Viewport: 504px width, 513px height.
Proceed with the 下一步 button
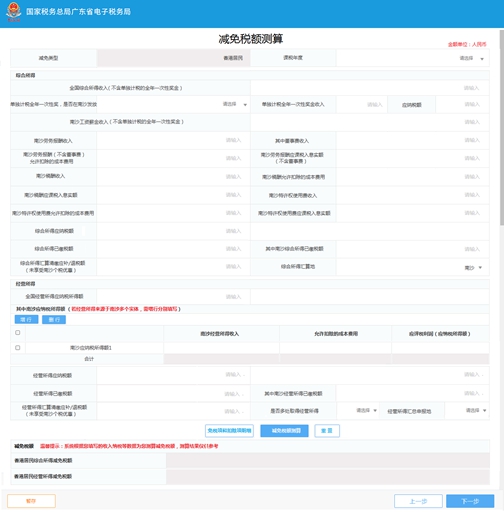pos(470,501)
